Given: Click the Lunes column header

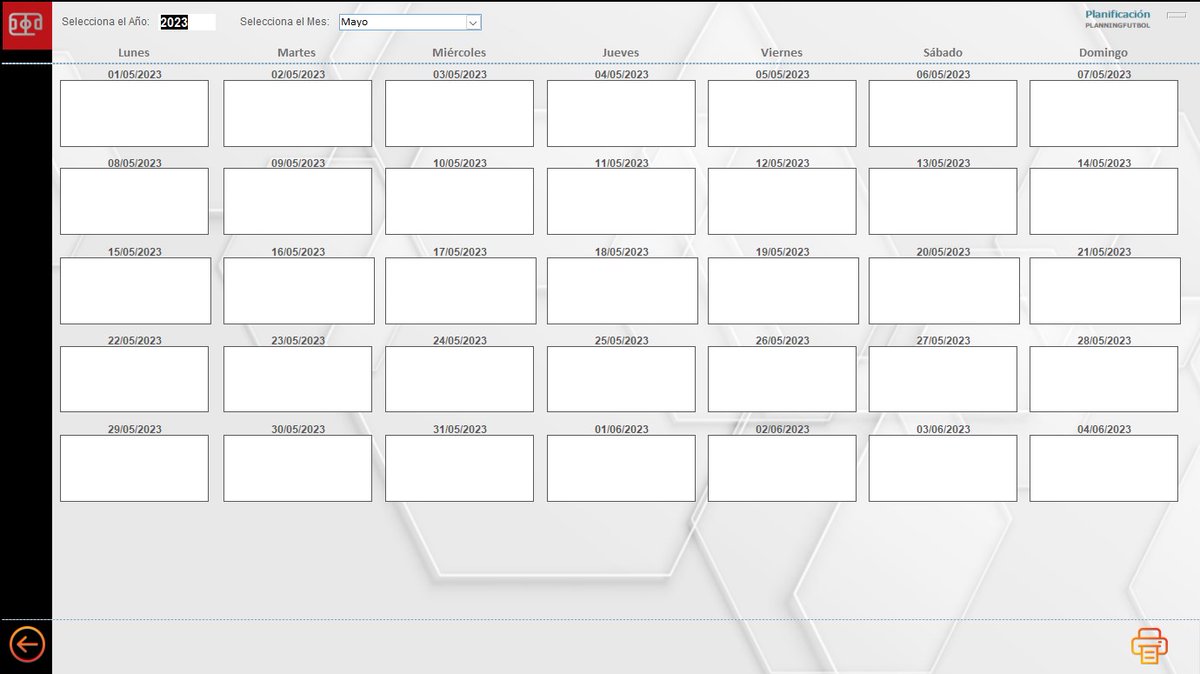Looking at the screenshot, I should (x=134, y=52).
